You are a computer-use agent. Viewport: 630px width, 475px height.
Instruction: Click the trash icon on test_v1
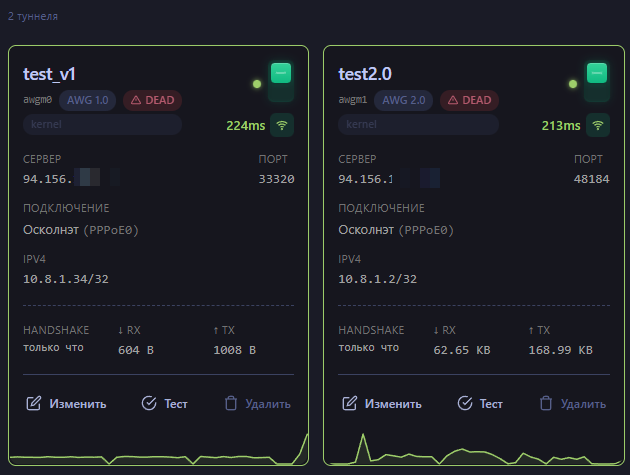coord(231,403)
